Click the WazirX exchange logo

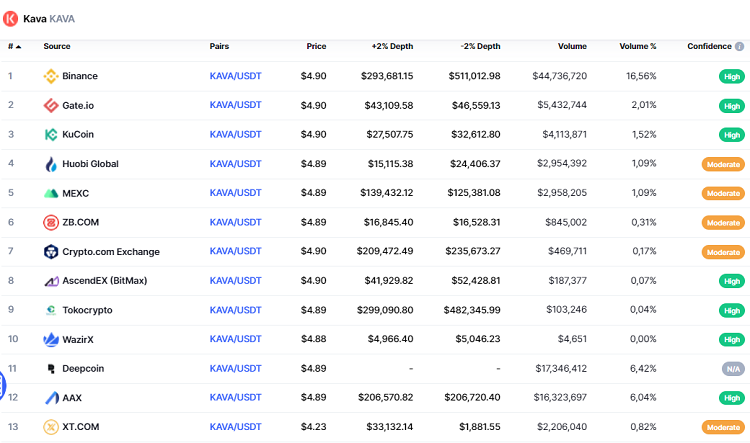click(51, 340)
